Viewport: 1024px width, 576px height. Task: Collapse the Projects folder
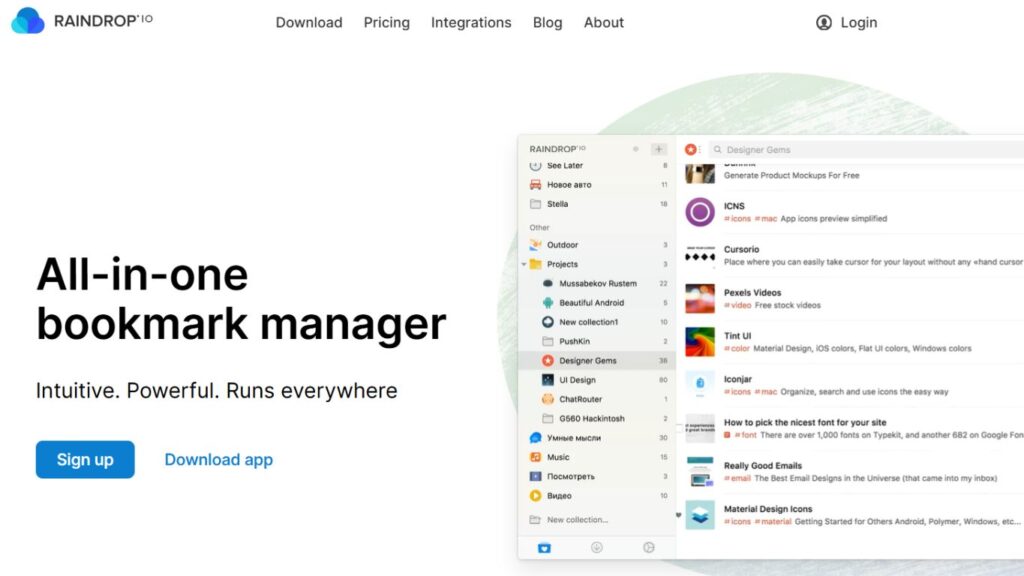click(x=524, y=263)
